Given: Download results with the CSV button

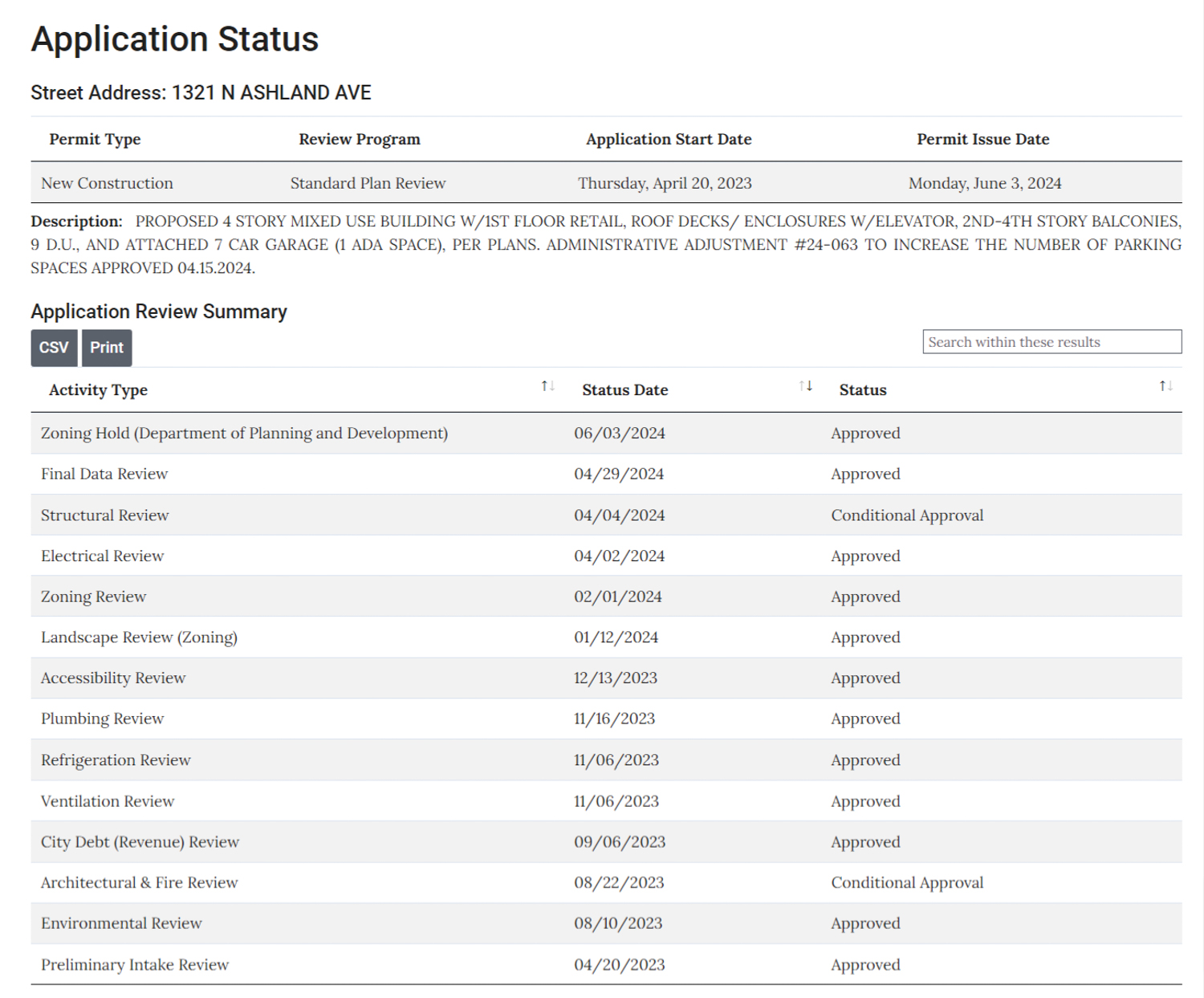Looking at the screenshot, I should tap(54, 348).
